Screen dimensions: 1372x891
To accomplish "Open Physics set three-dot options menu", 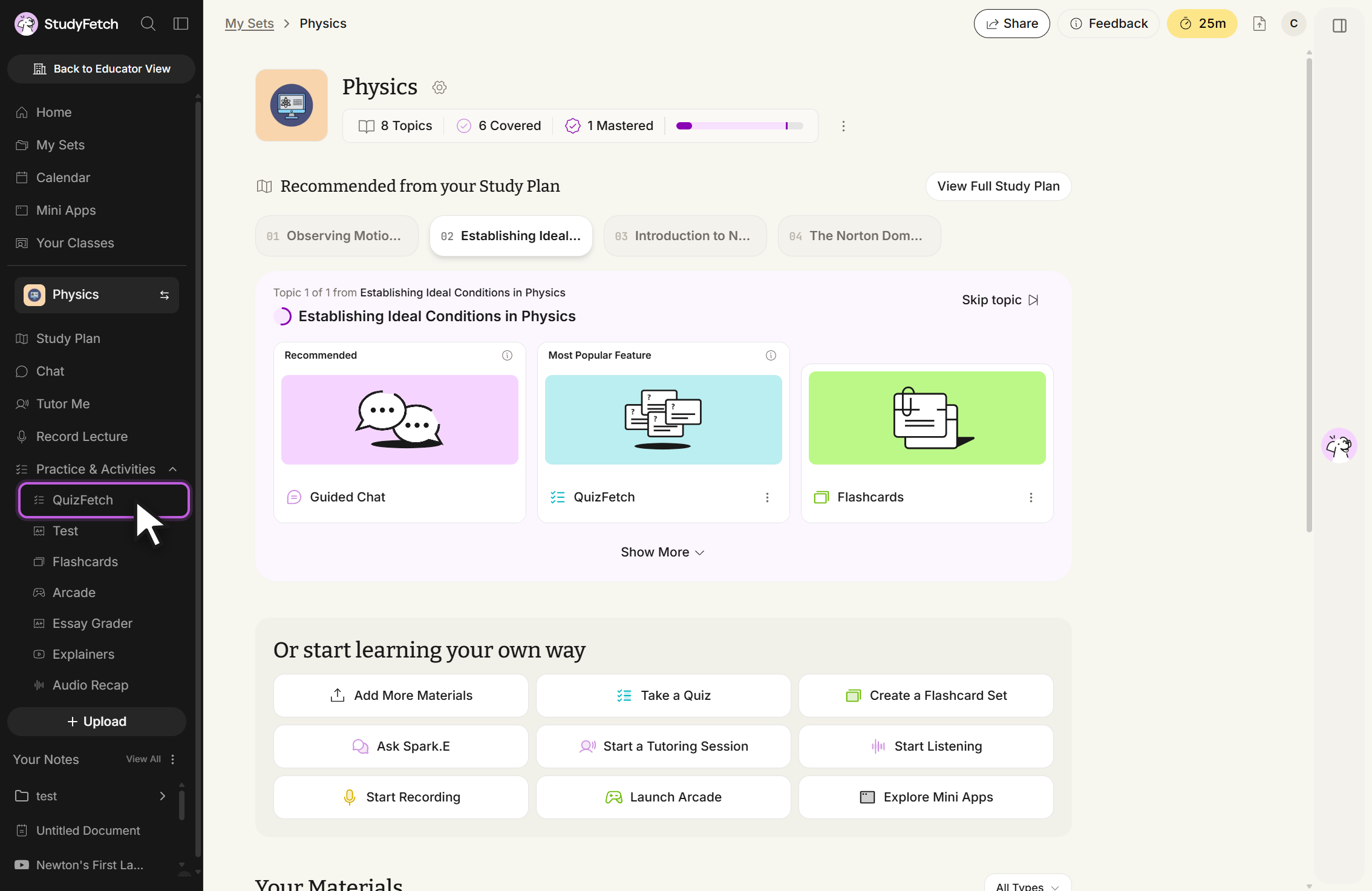I will tap(843, 126).
